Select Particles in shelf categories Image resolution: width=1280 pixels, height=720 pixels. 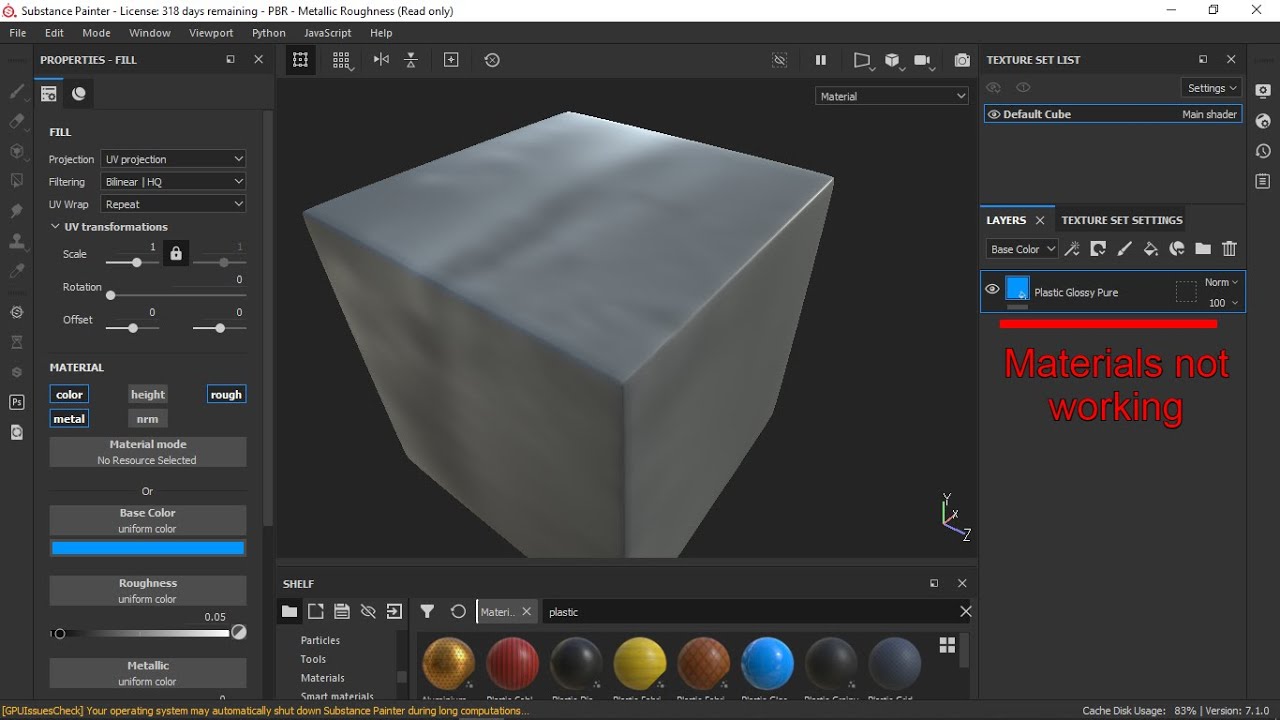320,640
